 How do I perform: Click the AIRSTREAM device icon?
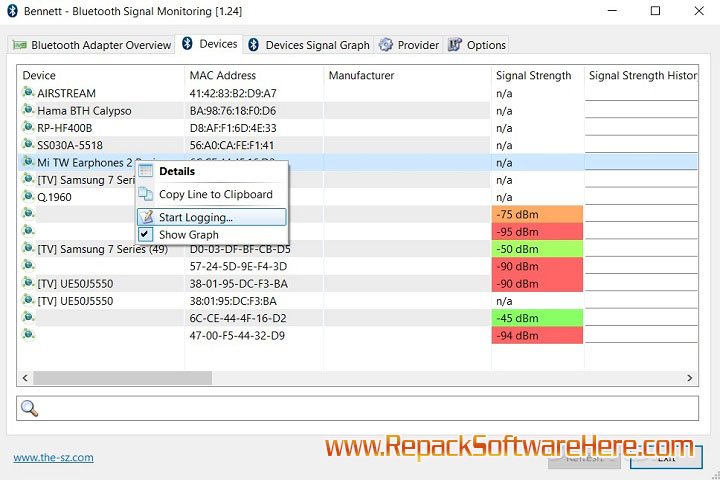pos(28,92)
